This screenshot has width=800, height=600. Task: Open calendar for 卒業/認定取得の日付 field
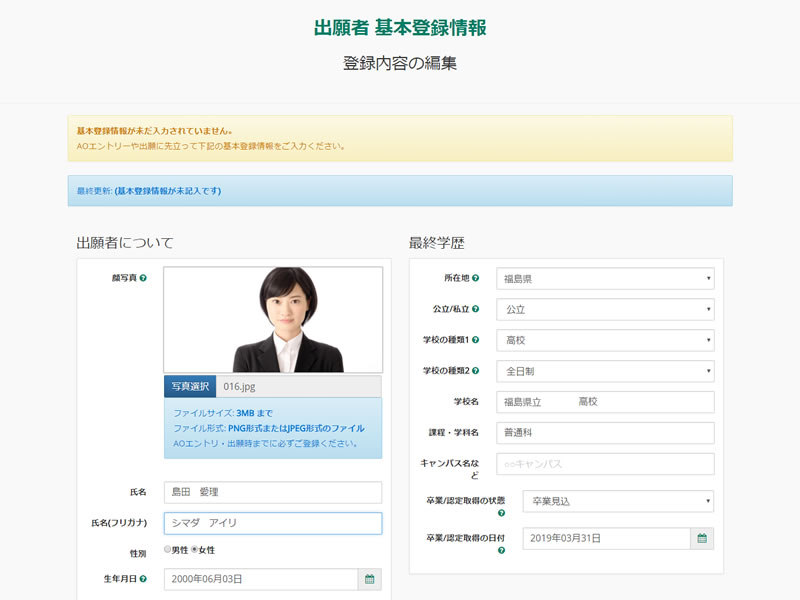coord(702,538)
